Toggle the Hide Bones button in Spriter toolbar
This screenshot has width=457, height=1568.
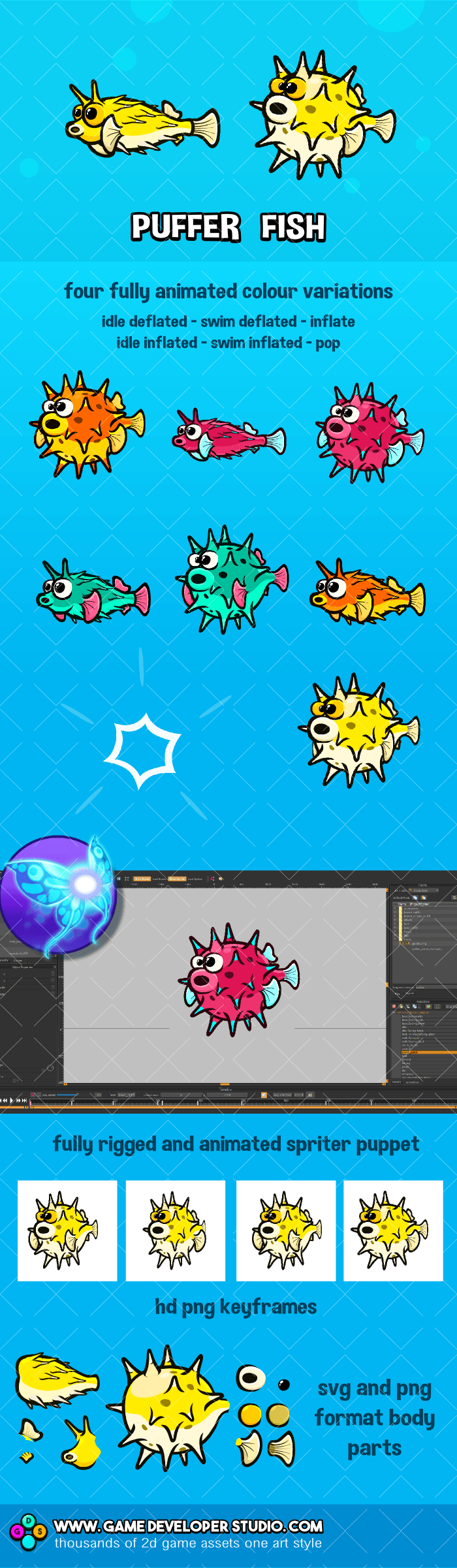point(142,879)
